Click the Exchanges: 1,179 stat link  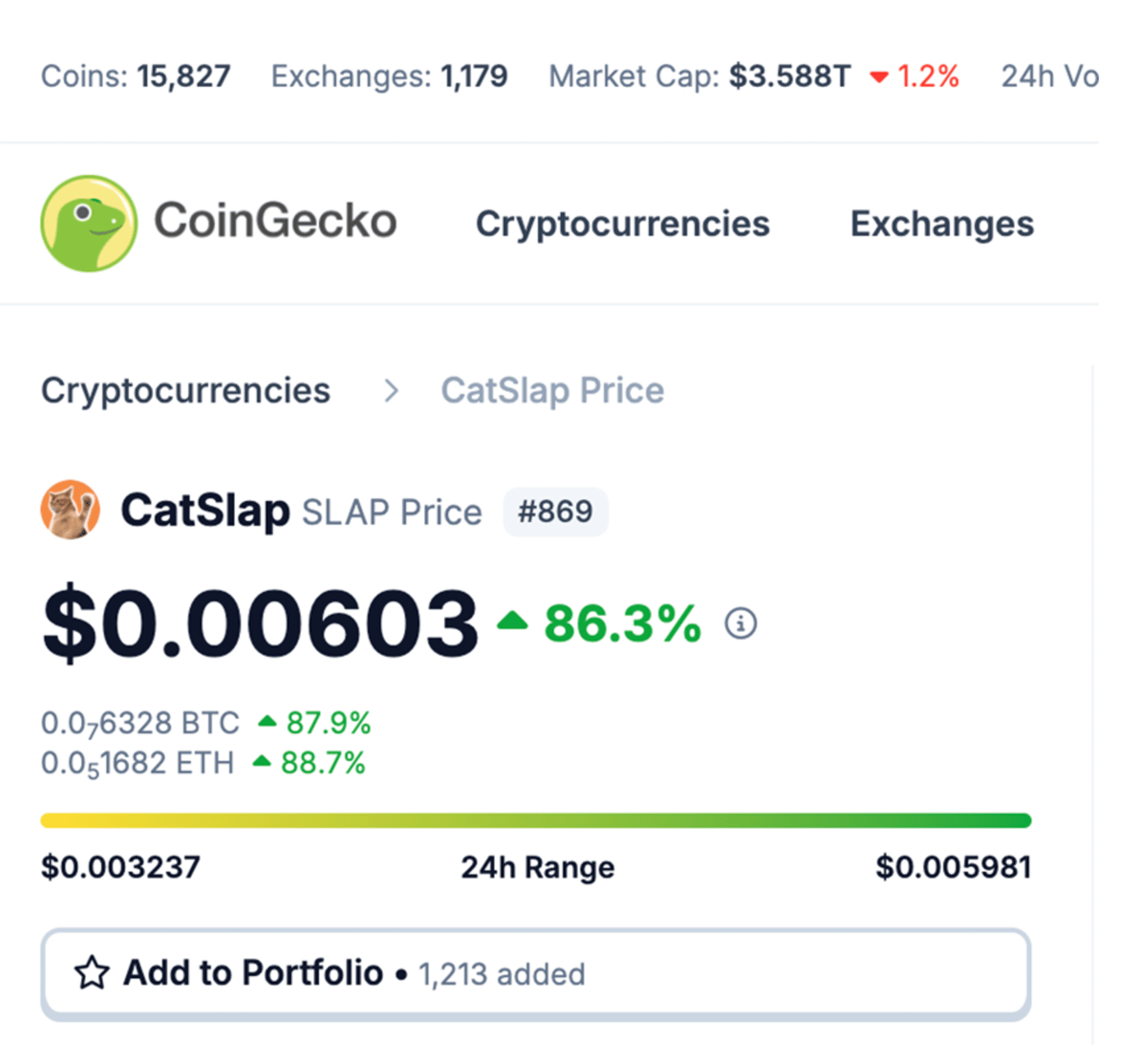[x=390, y=76]
